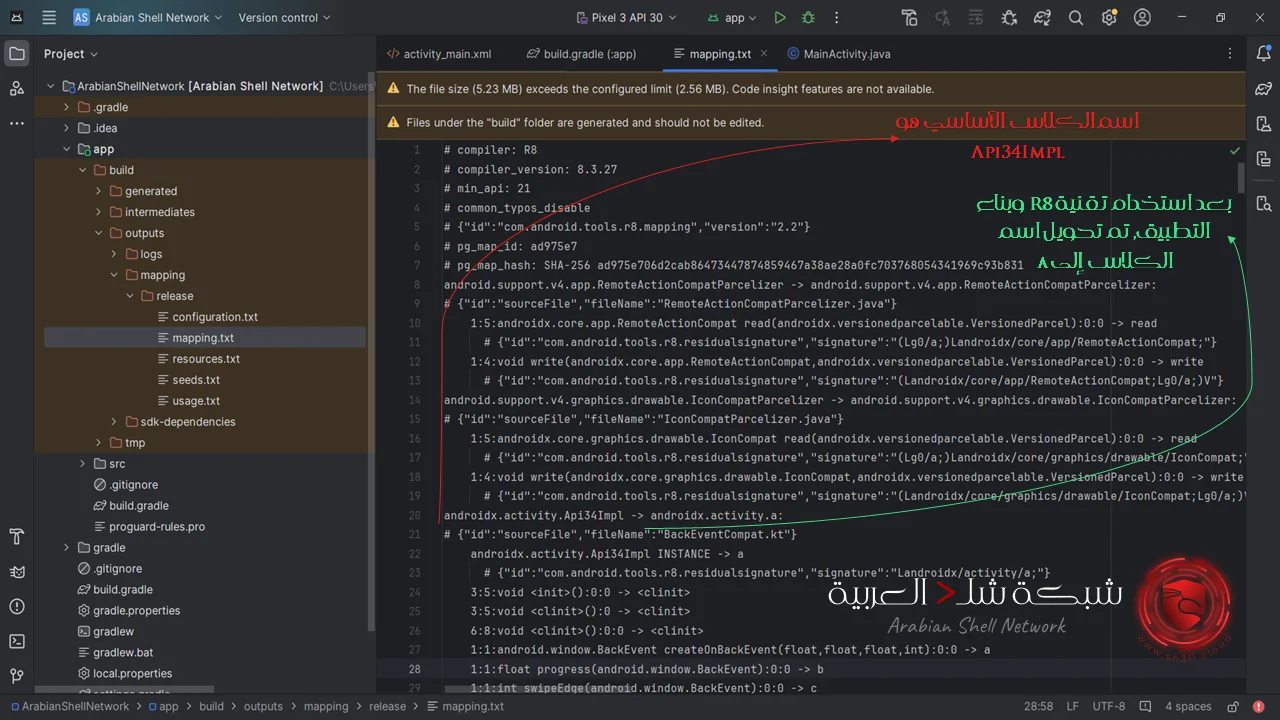Show more tool windows ellipsis icon
Viewport: 1280px width, 720px height.
click(x=16, y=123)
